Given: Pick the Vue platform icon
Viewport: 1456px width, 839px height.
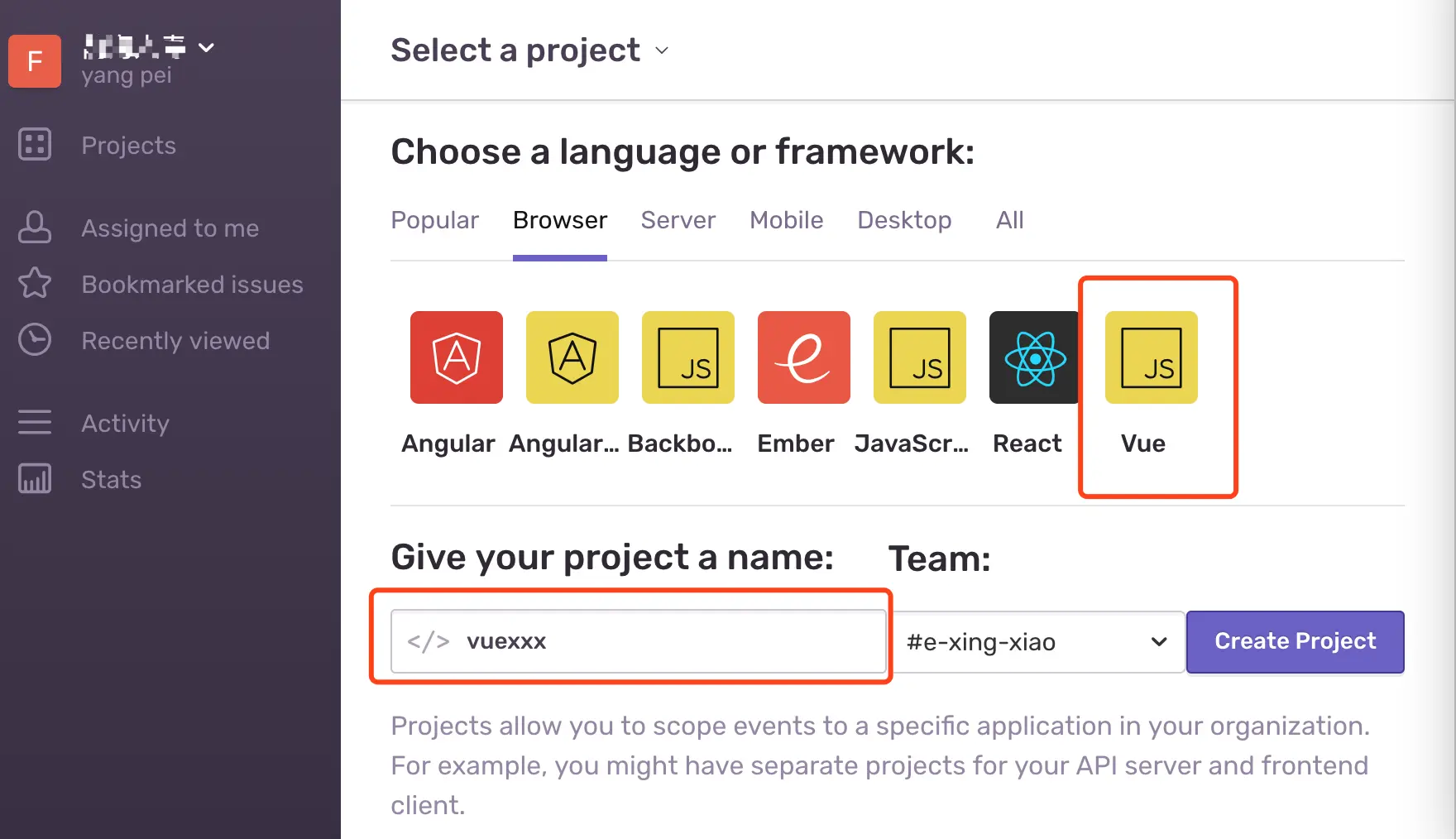Looking at the screenshot, I should click(1152, 357).
